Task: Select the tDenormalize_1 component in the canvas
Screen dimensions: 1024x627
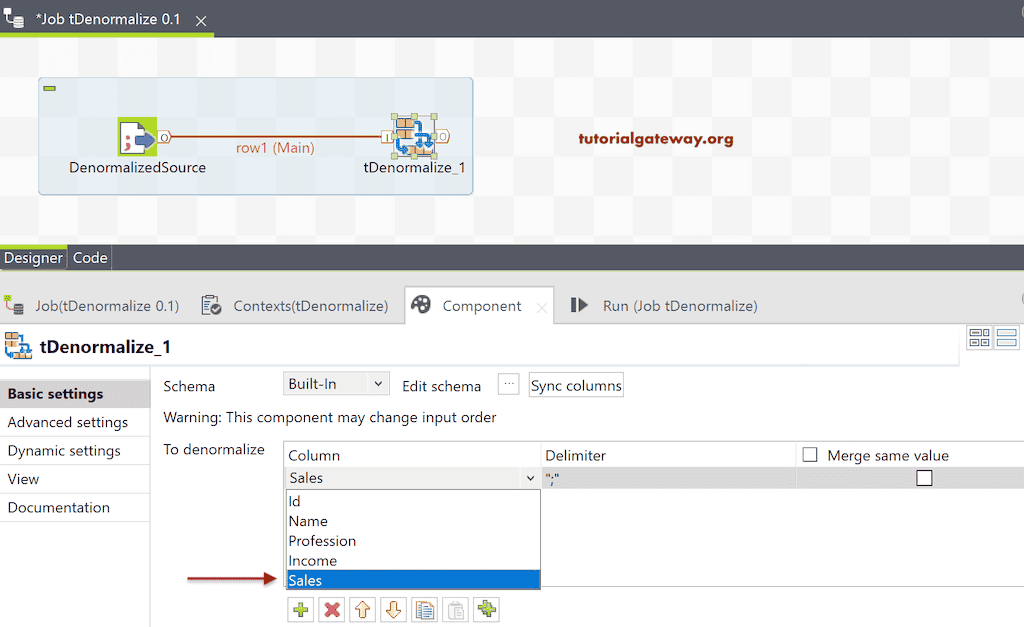Action: point(413,135)
